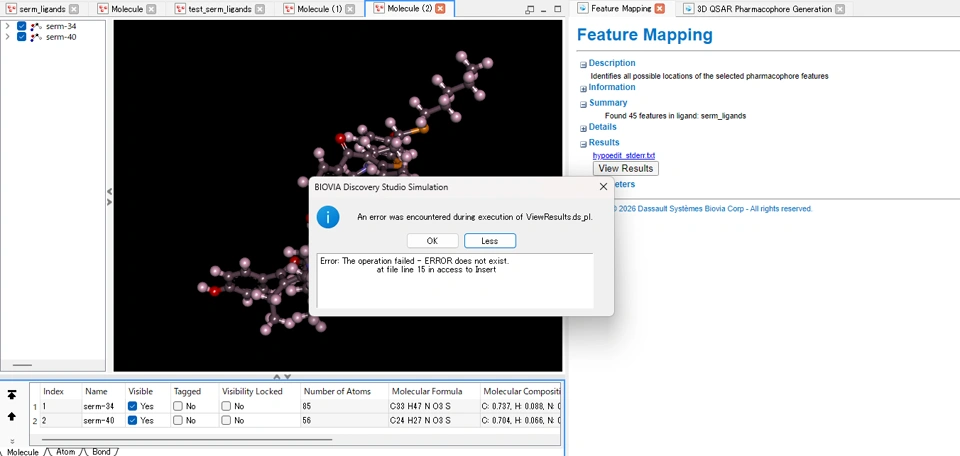Close the 3D QSAR Pharmacophore Generation tab
960x456 pixels.
839,9
